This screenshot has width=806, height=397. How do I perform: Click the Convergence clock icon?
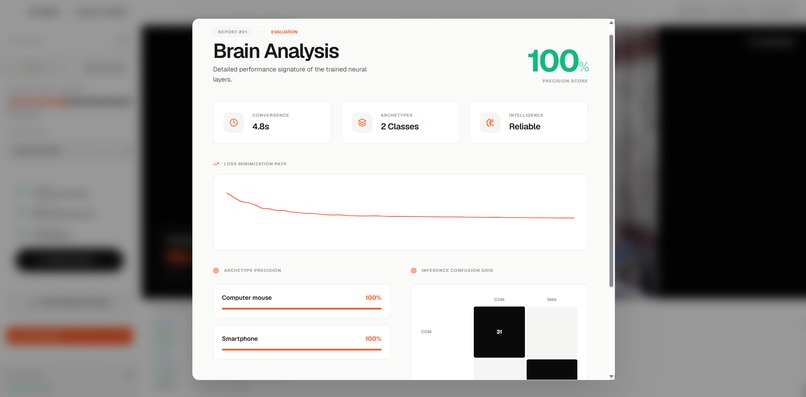233,122
